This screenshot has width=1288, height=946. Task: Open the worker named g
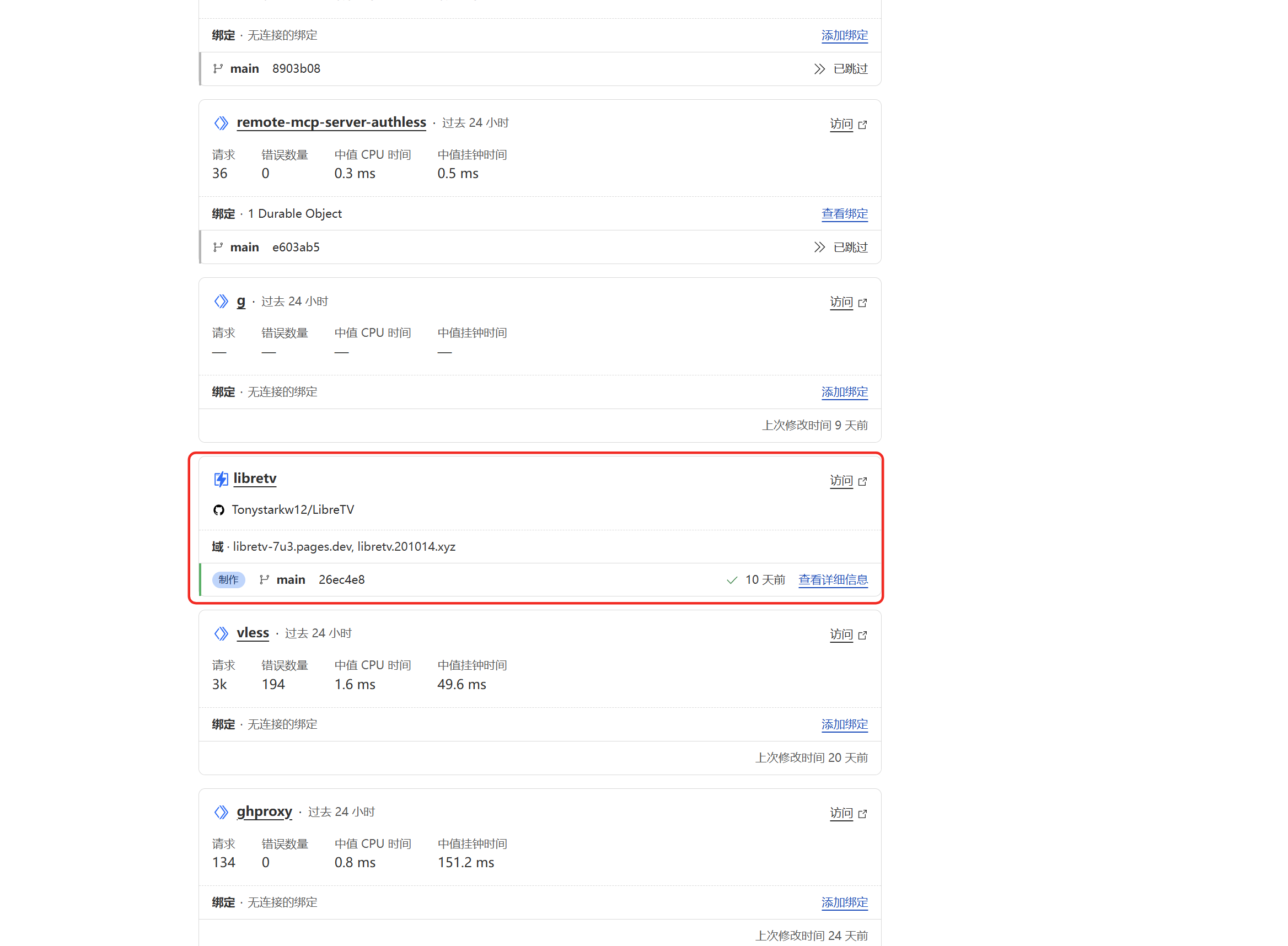241,300
